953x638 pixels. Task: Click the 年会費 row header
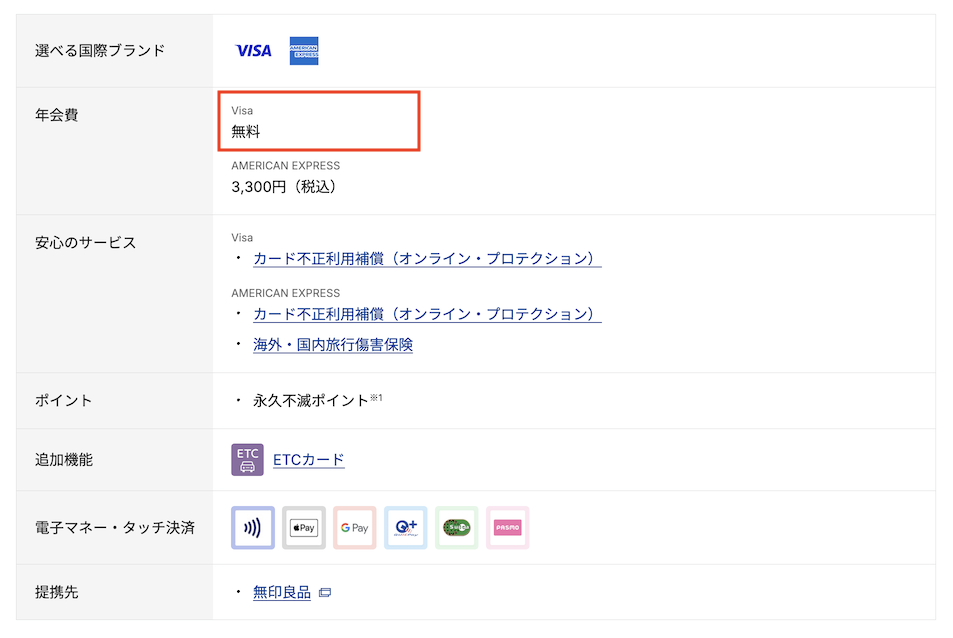coord(57,115)
